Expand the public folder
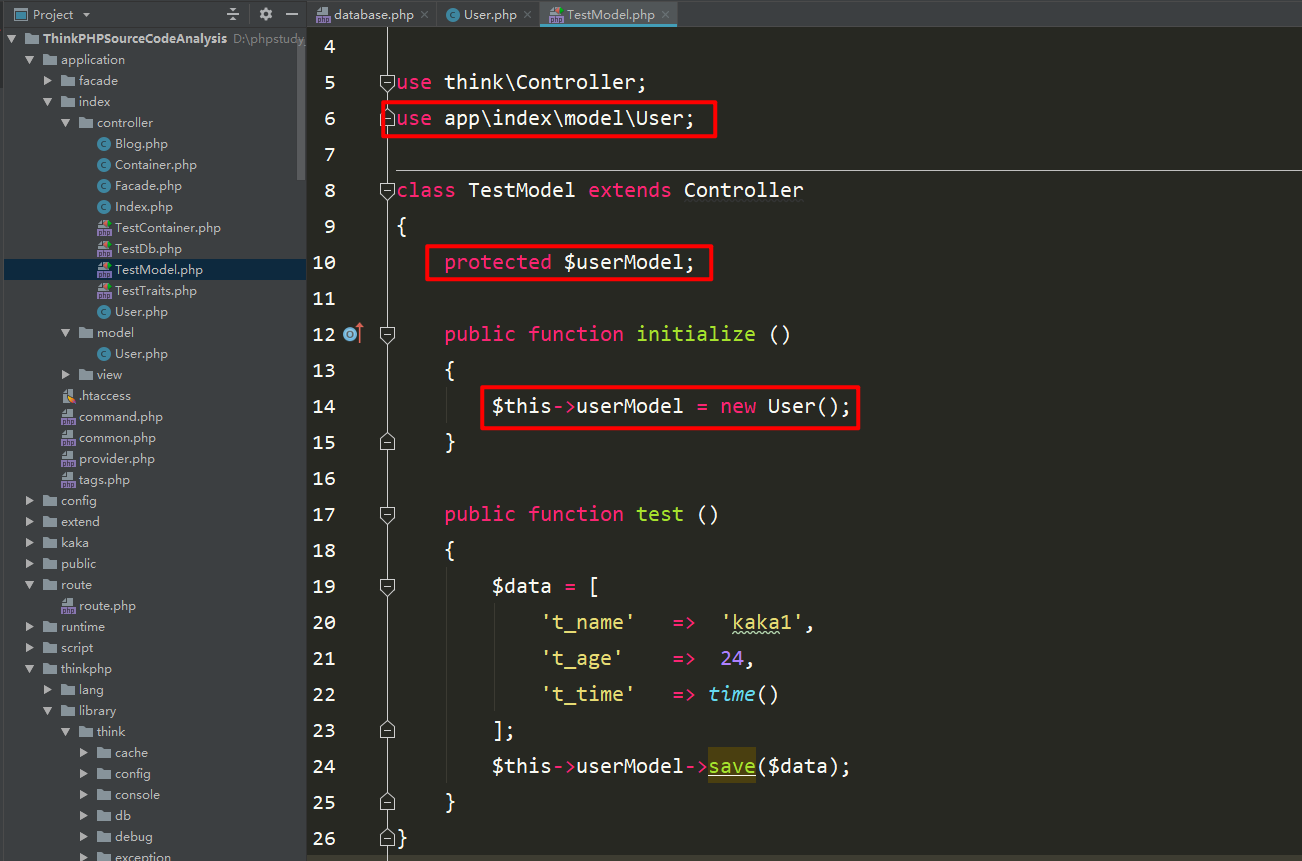This screenshot has height=861, width=1302. click(x=30, y=564)
